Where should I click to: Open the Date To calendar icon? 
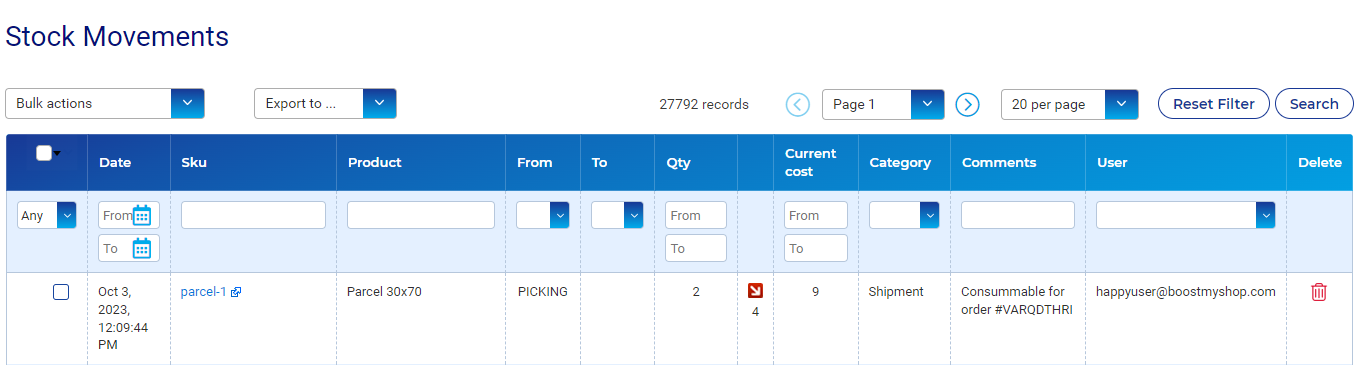[x=142, y=248]
